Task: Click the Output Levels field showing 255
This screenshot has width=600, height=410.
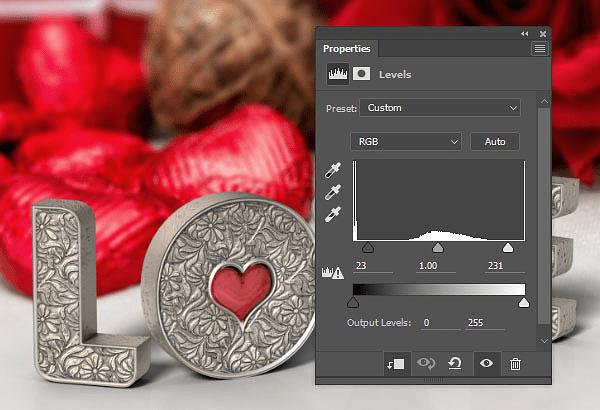Action: tap(485, 323)
